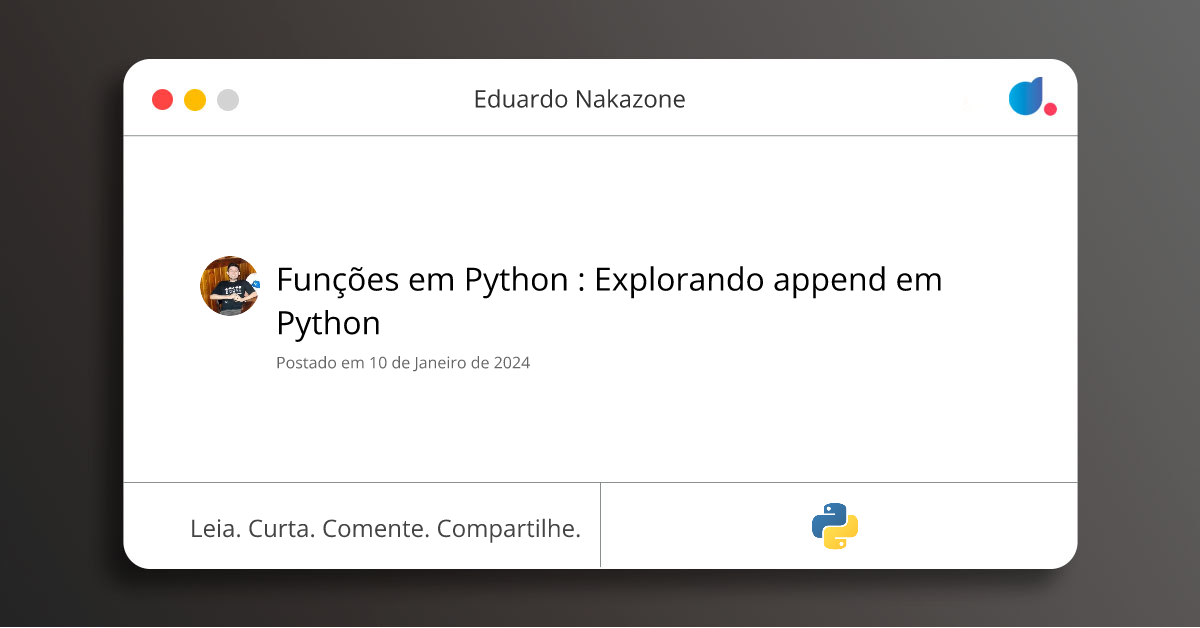Open the Python logo icon
The image size is (1200, 628).
click(x=835, y=526)
